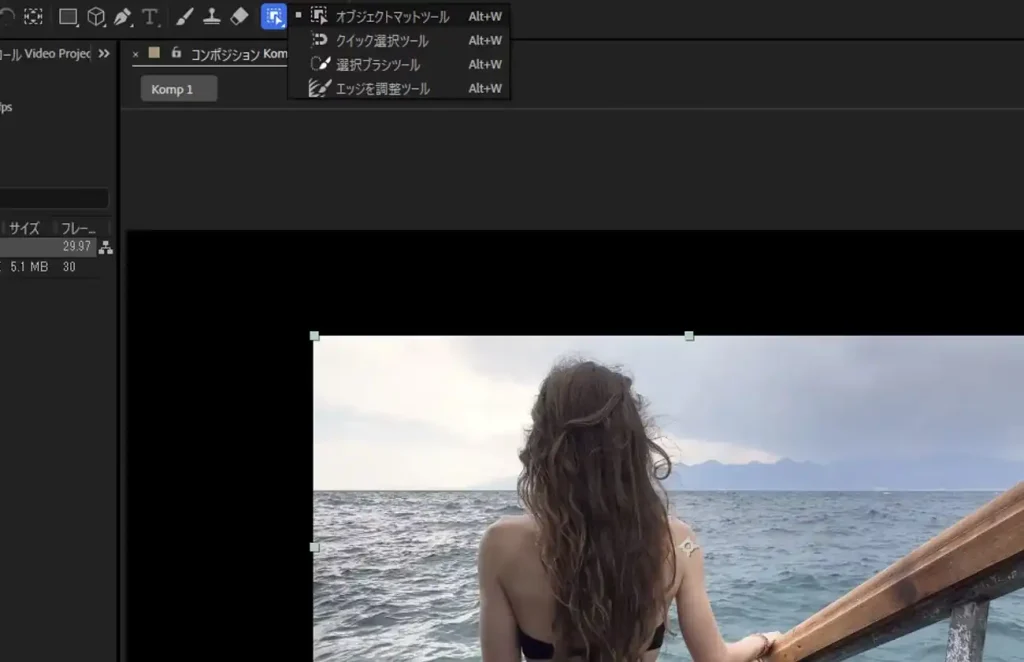This screenshot has width=1024, height=662.
Task: Select the Type text tool
Action: click(x=151, y=17)
